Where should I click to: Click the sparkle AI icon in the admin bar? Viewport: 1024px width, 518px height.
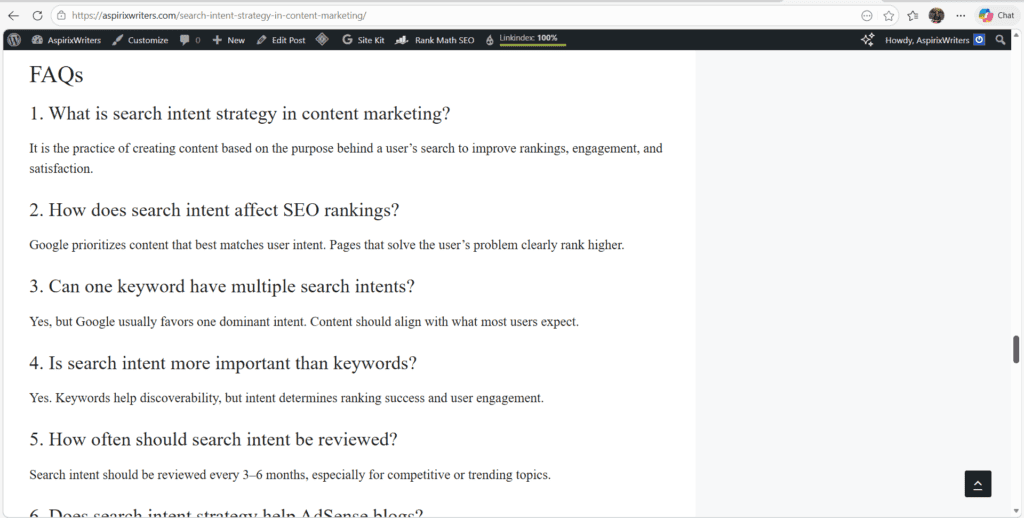pos(867,40)
